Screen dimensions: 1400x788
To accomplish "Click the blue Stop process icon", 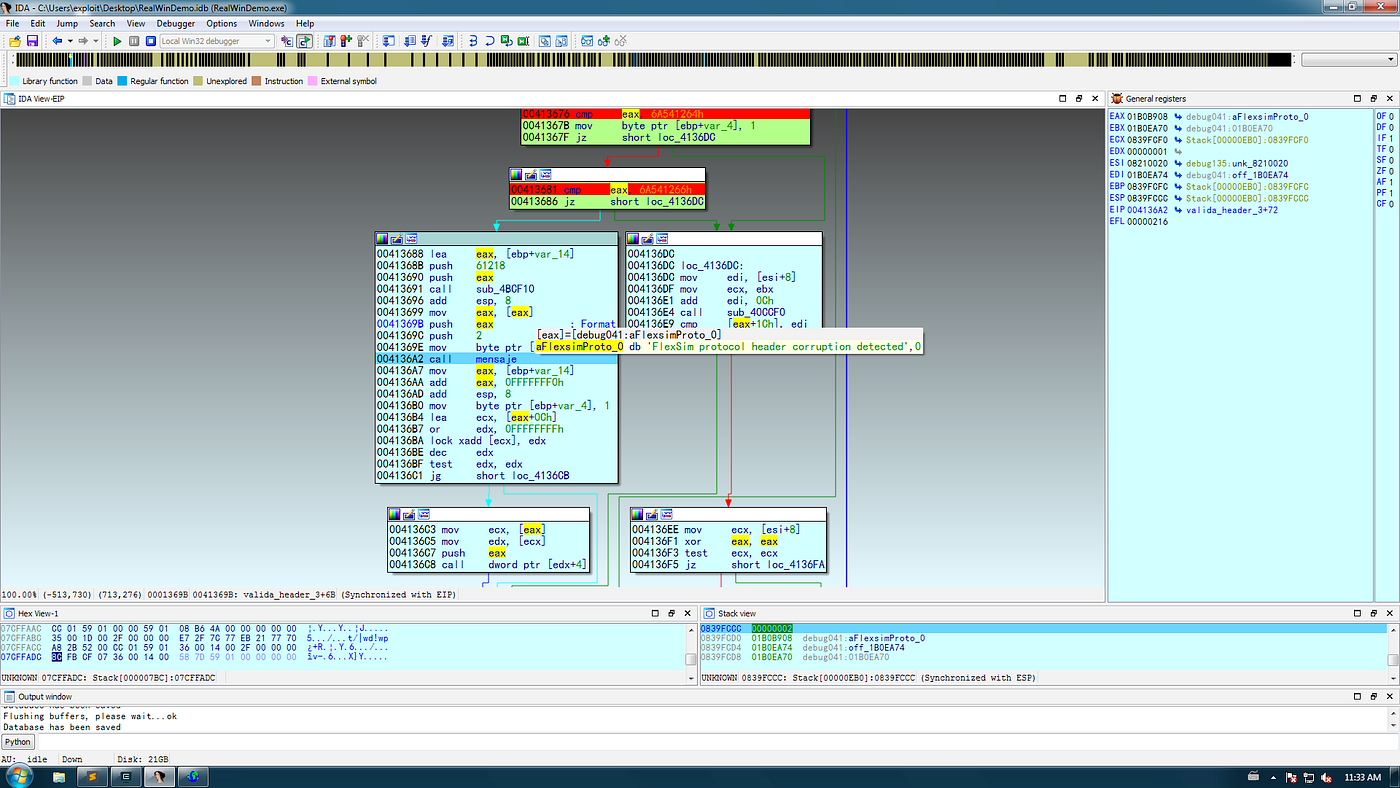I will click(150, 41).
